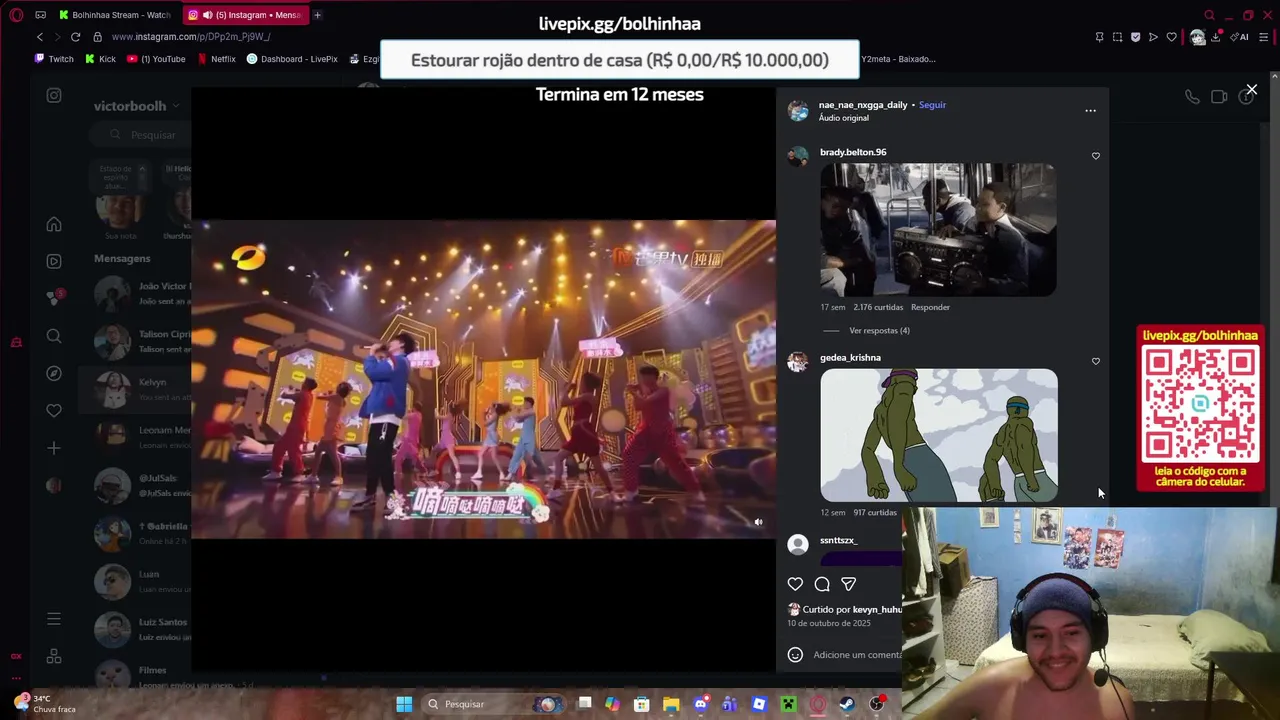Click the Opera logo in top-left corner
1280x720 pixels.
click(x=16, y=15)
